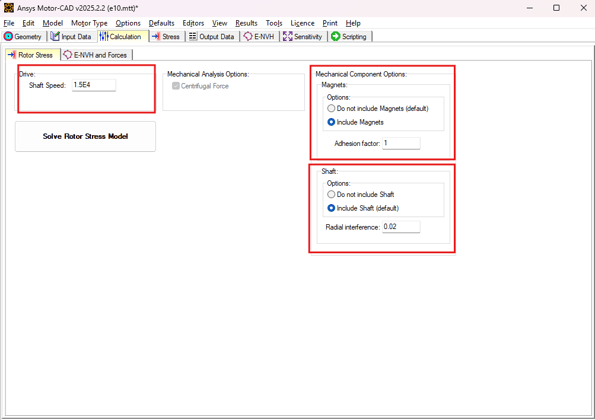
Task: Open the Geometry tab icon
Action: coord(8,36)
